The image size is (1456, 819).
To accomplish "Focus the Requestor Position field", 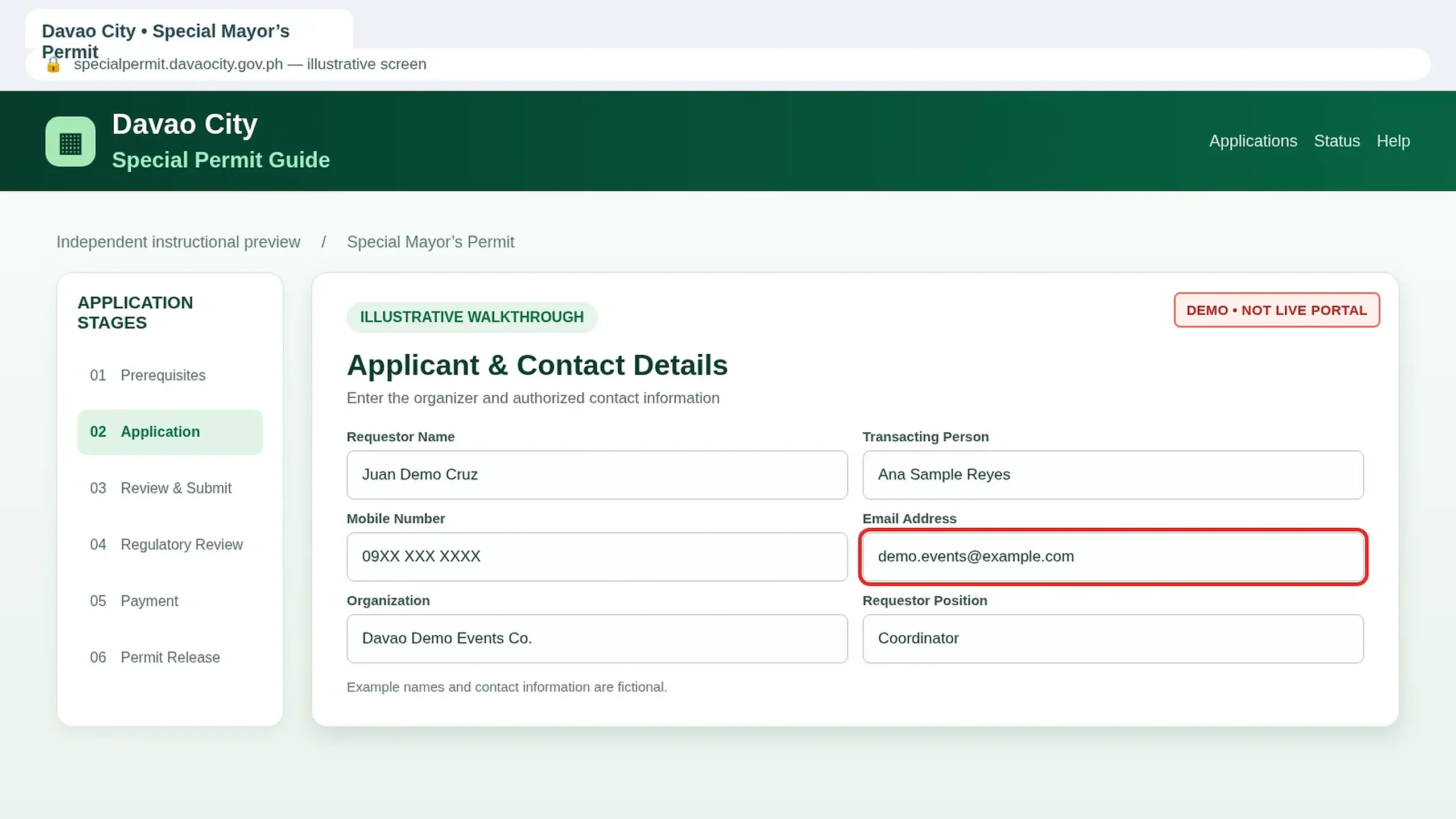I will pyautogui.click(x=1113, y=639).
